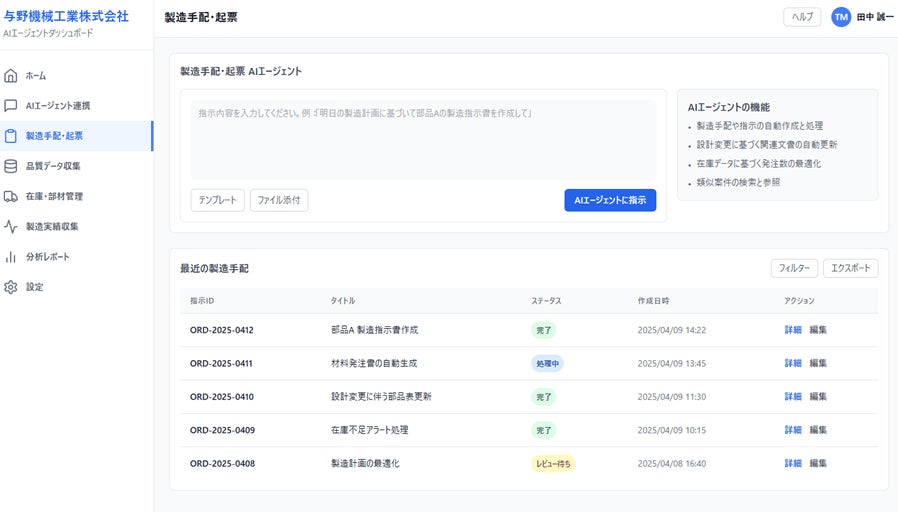Image resolution: width=898 pixels, height=512 pixels.
Task: Click the 処理中 status badge
Action: tap(547, 364)
